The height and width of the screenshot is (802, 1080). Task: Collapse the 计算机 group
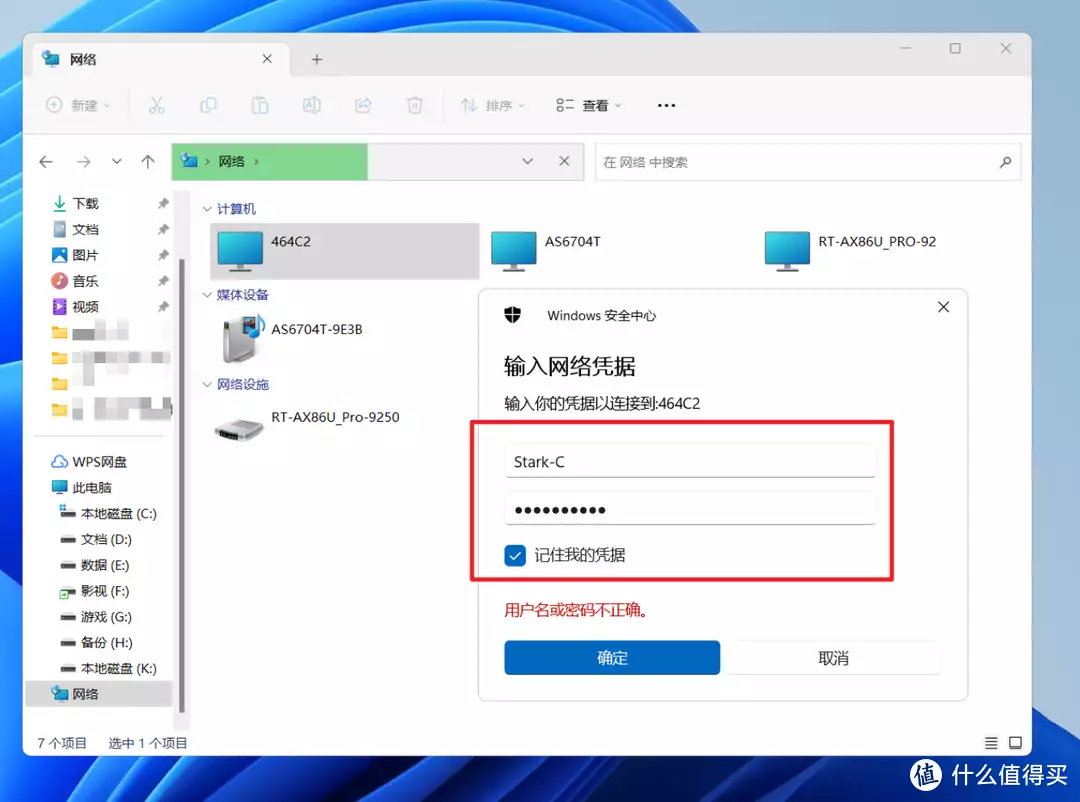pos(207,209)
